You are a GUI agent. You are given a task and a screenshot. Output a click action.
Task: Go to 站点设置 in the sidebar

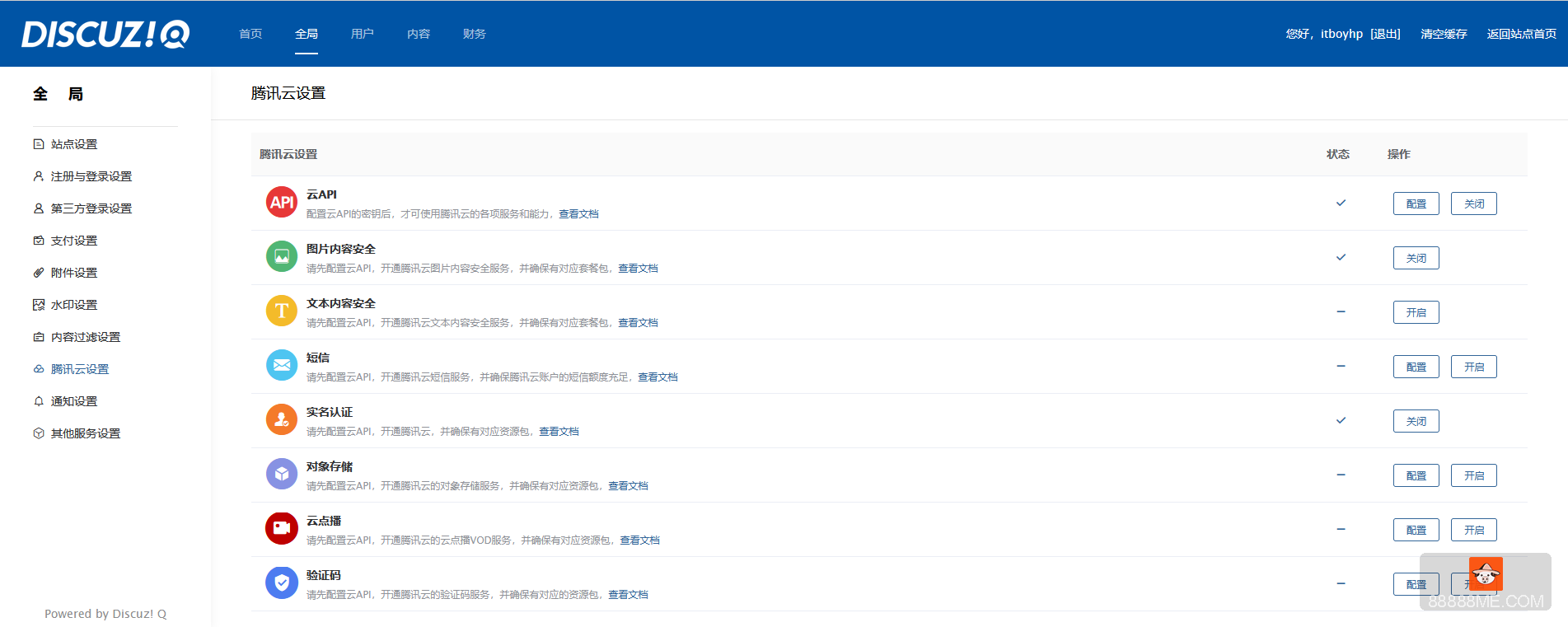click(74, 144)
